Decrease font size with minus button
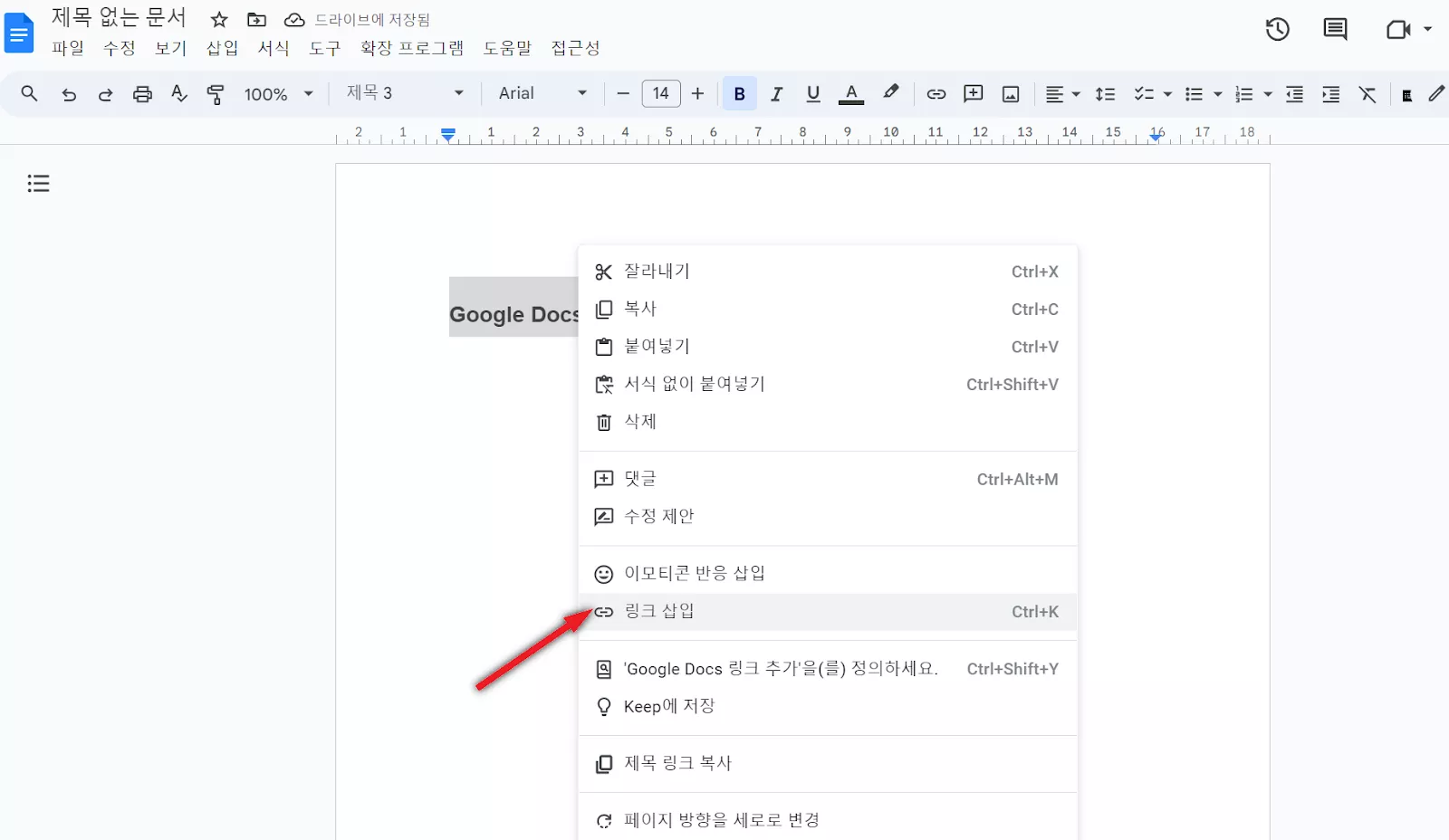Screen dimensions: 1449x840 pos(622,93)
